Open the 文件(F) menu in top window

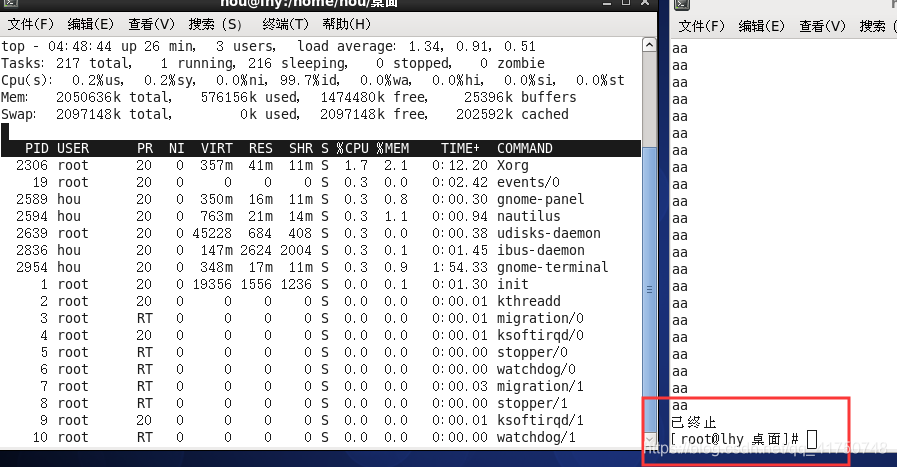click(x=31, y=24)
